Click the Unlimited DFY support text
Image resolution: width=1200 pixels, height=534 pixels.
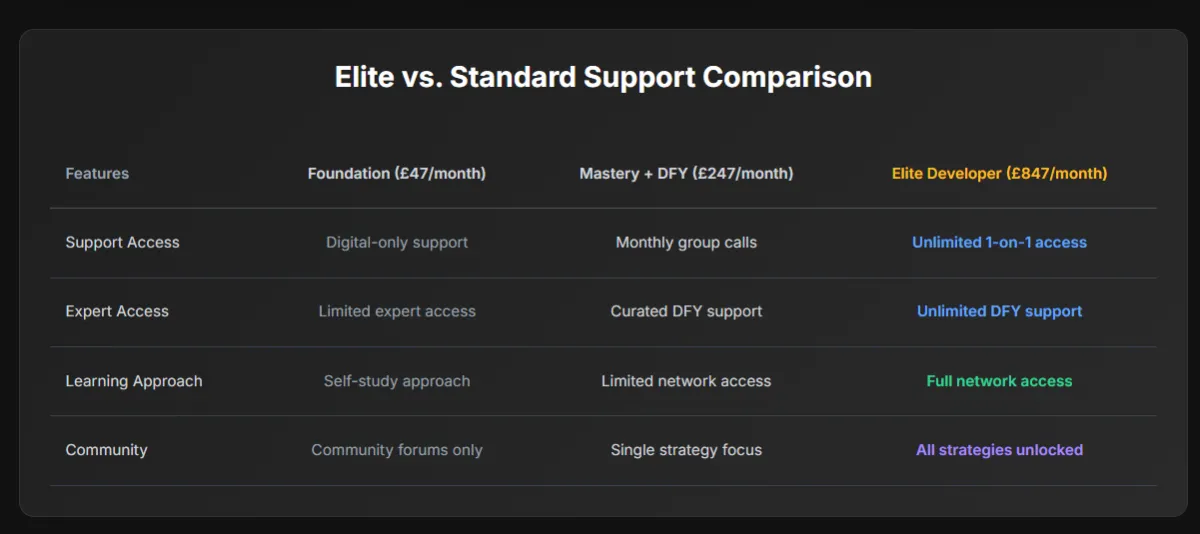999,312
